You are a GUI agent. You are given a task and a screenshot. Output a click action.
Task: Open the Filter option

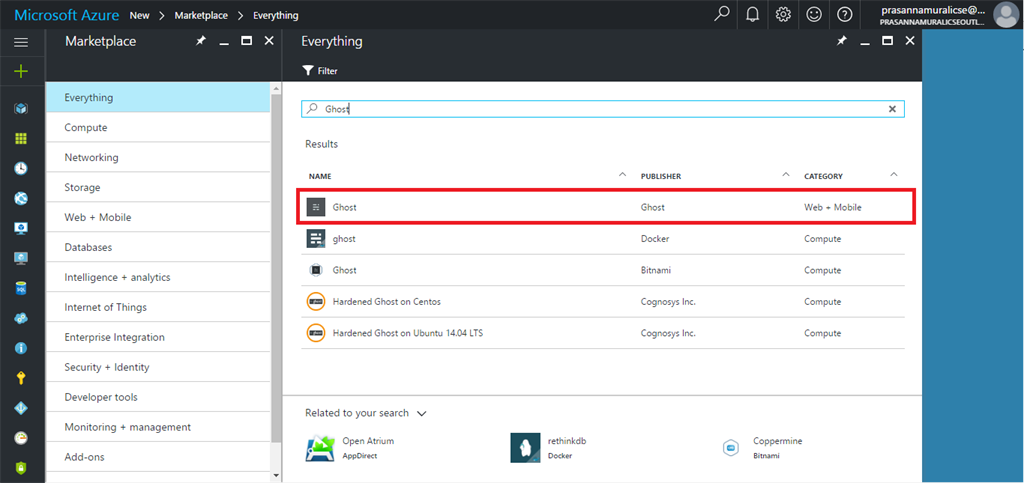click(x=320, y=71)
